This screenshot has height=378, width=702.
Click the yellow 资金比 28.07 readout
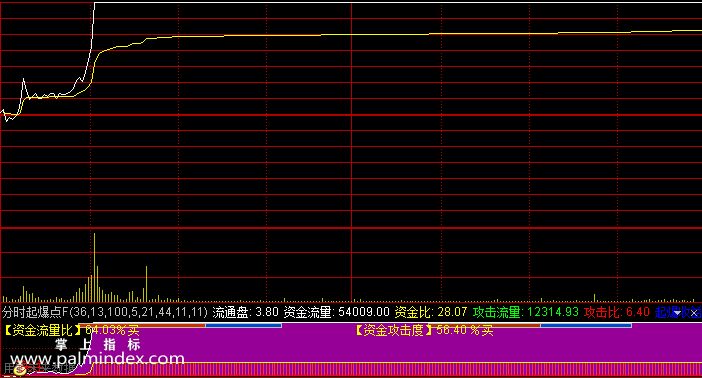tap(431, 312)
